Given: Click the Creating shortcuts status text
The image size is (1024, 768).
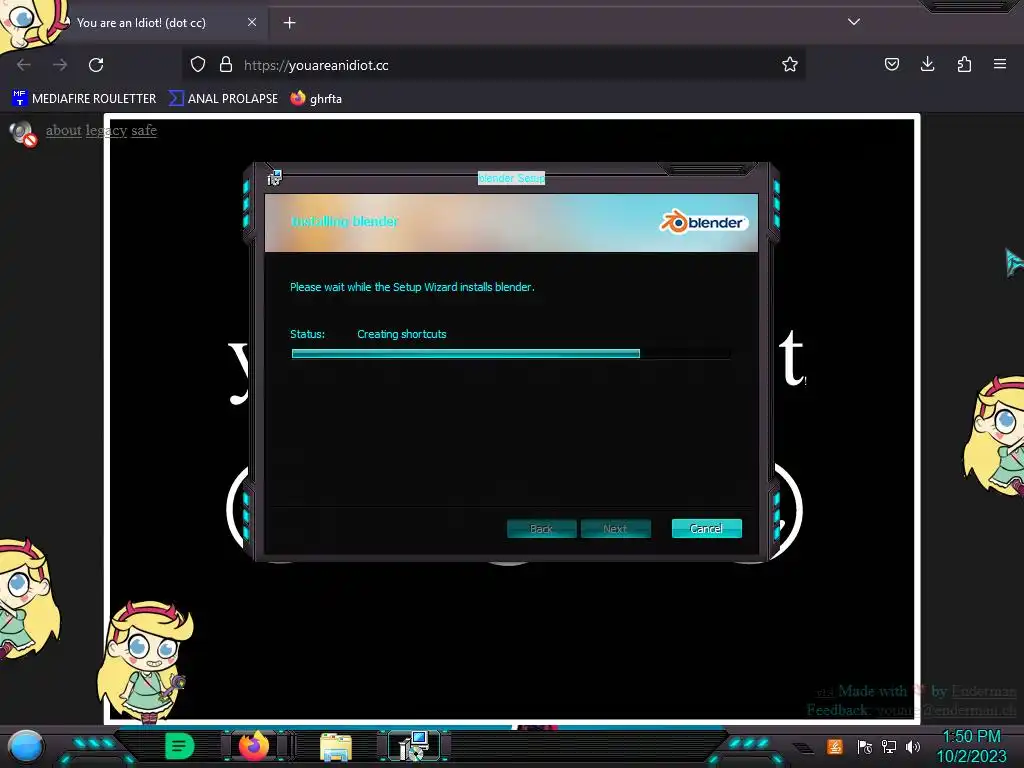Looking at the screenshot, I should click(x=402, y=334).
